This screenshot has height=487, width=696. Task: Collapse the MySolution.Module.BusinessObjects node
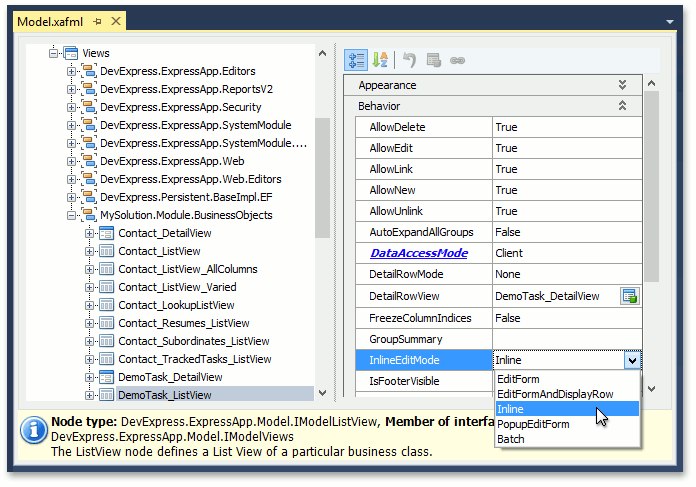coord(71,215)
